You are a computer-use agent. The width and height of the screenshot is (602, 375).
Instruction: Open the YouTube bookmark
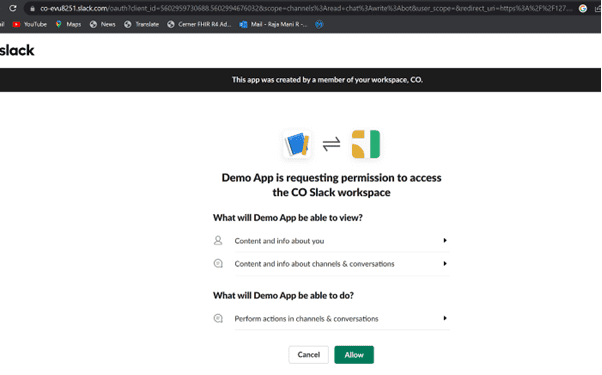point(30,24)
